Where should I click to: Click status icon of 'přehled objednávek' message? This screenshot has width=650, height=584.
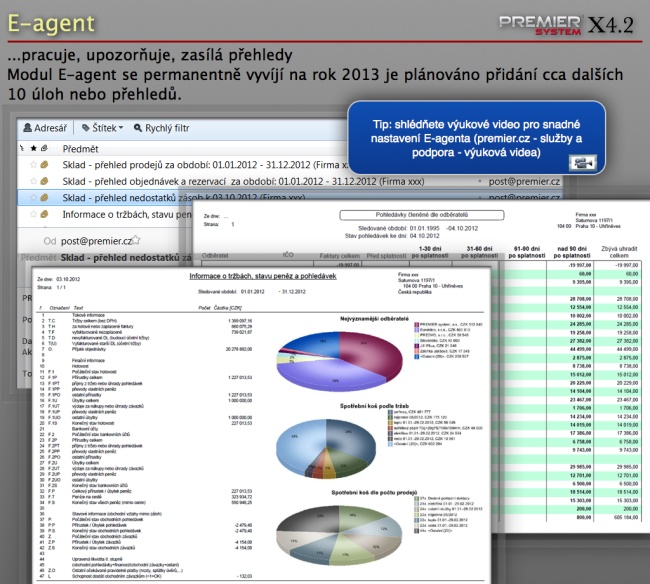44,181
